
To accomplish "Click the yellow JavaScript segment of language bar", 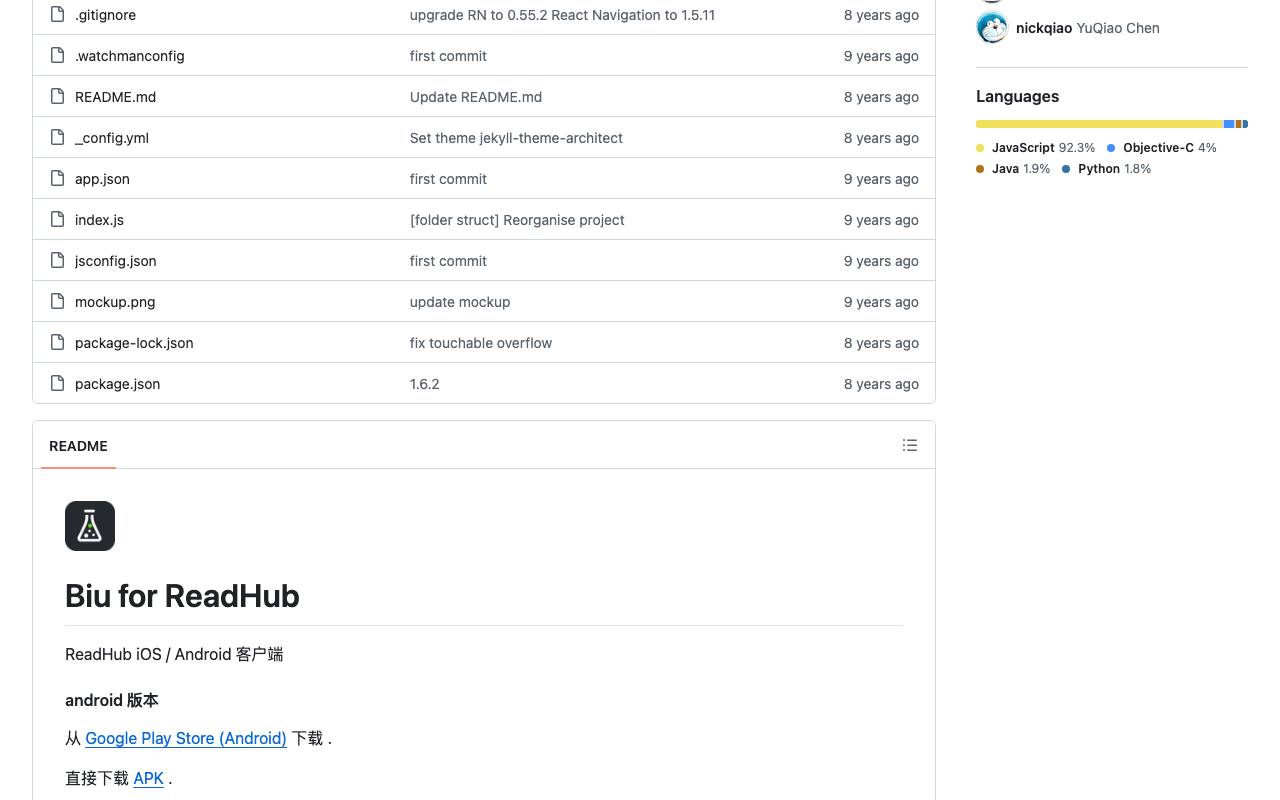I will 1099,124.
